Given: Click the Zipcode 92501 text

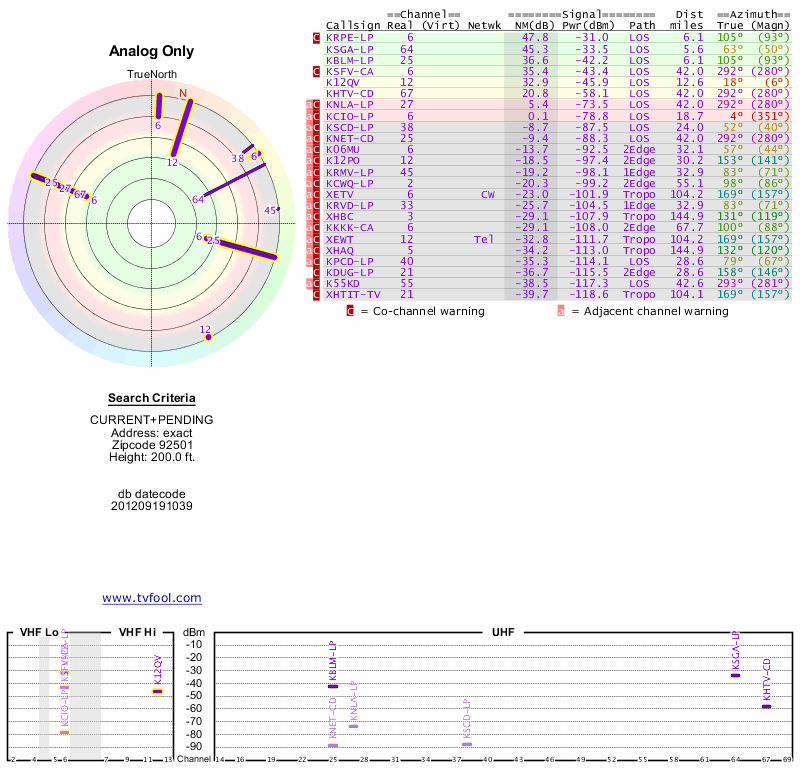Looking at the screenshot, I should point(152,445).
